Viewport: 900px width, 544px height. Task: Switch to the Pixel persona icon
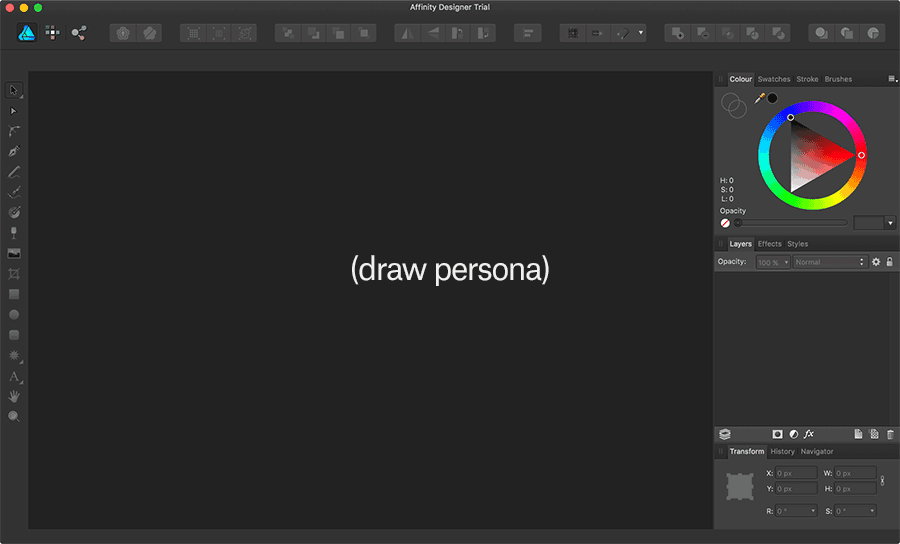52,33
